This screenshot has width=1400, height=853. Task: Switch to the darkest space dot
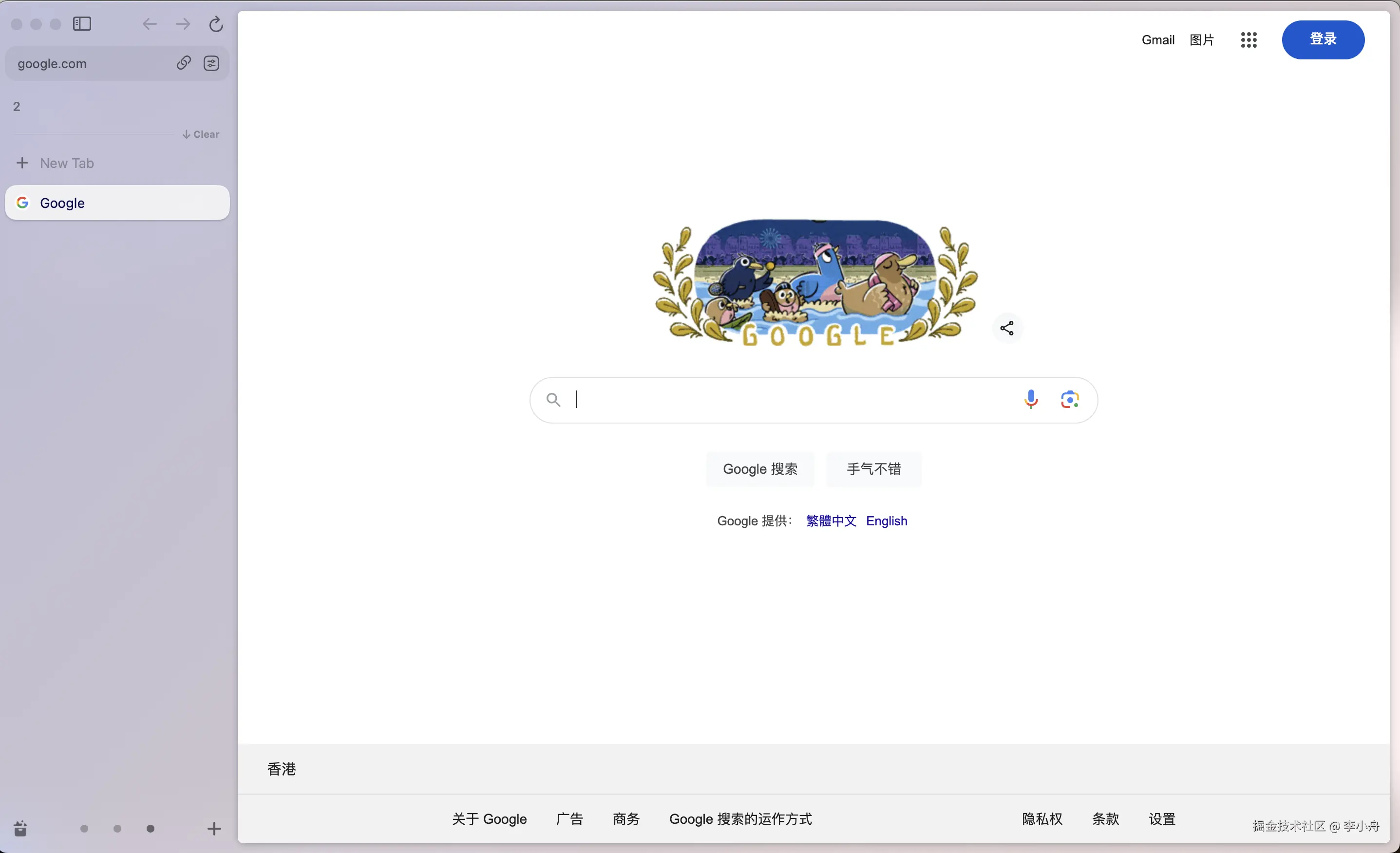150,829
